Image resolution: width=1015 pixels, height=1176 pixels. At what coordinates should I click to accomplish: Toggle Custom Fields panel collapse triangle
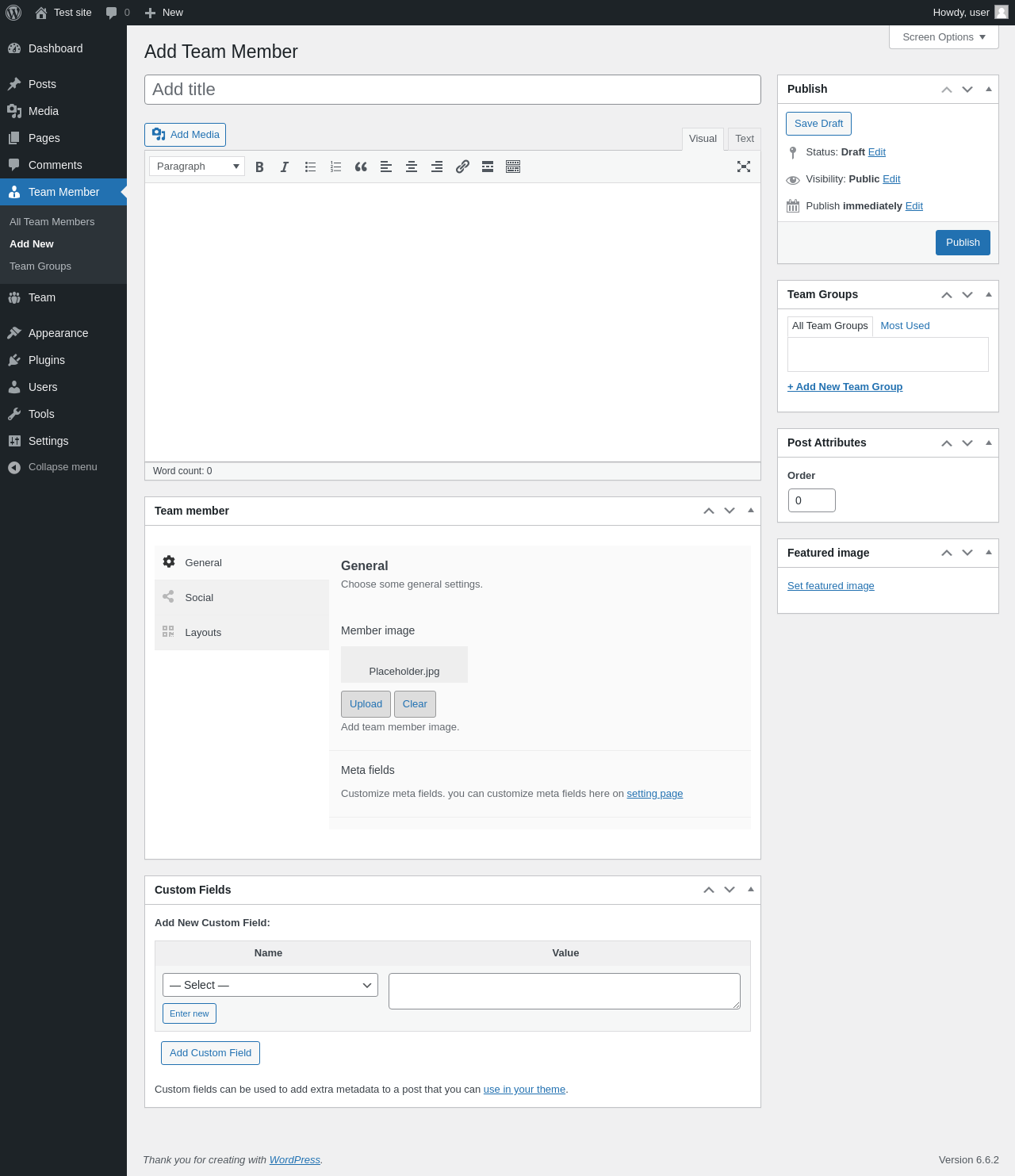pos(751,890)
